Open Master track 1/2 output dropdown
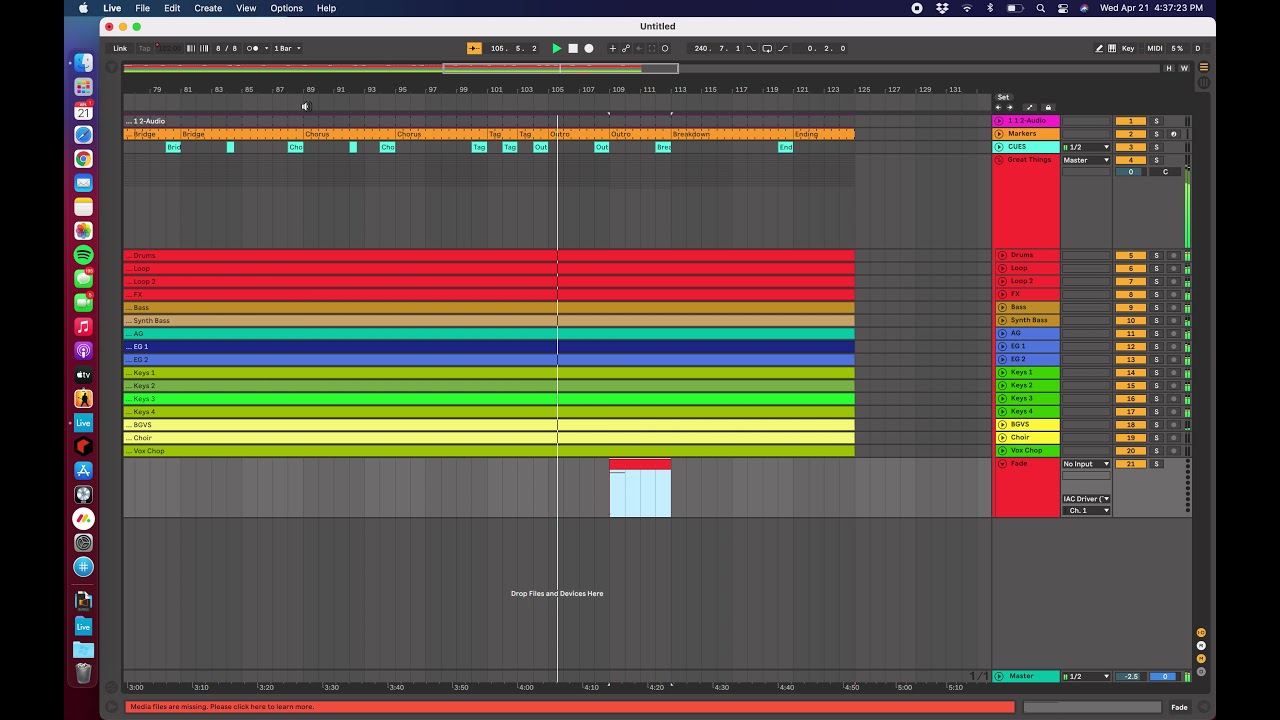The width and height of the screenshot is (1280, 720). click(x=1086, y=676)
